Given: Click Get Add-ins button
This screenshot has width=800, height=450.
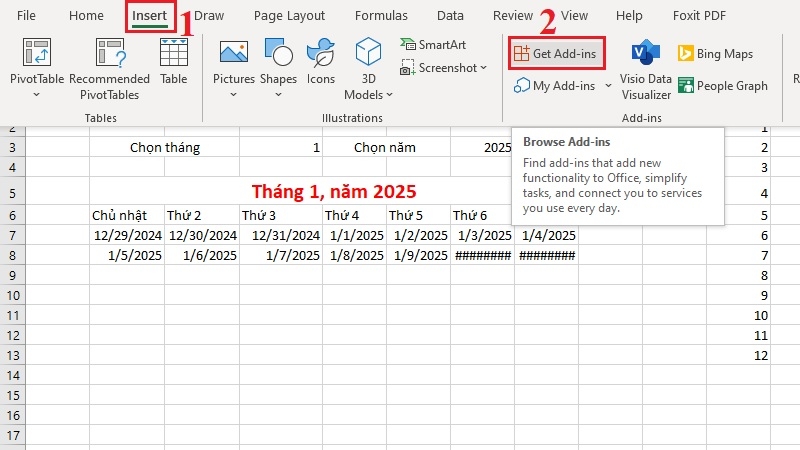Looking at the screenshot, I should (557, 53).
